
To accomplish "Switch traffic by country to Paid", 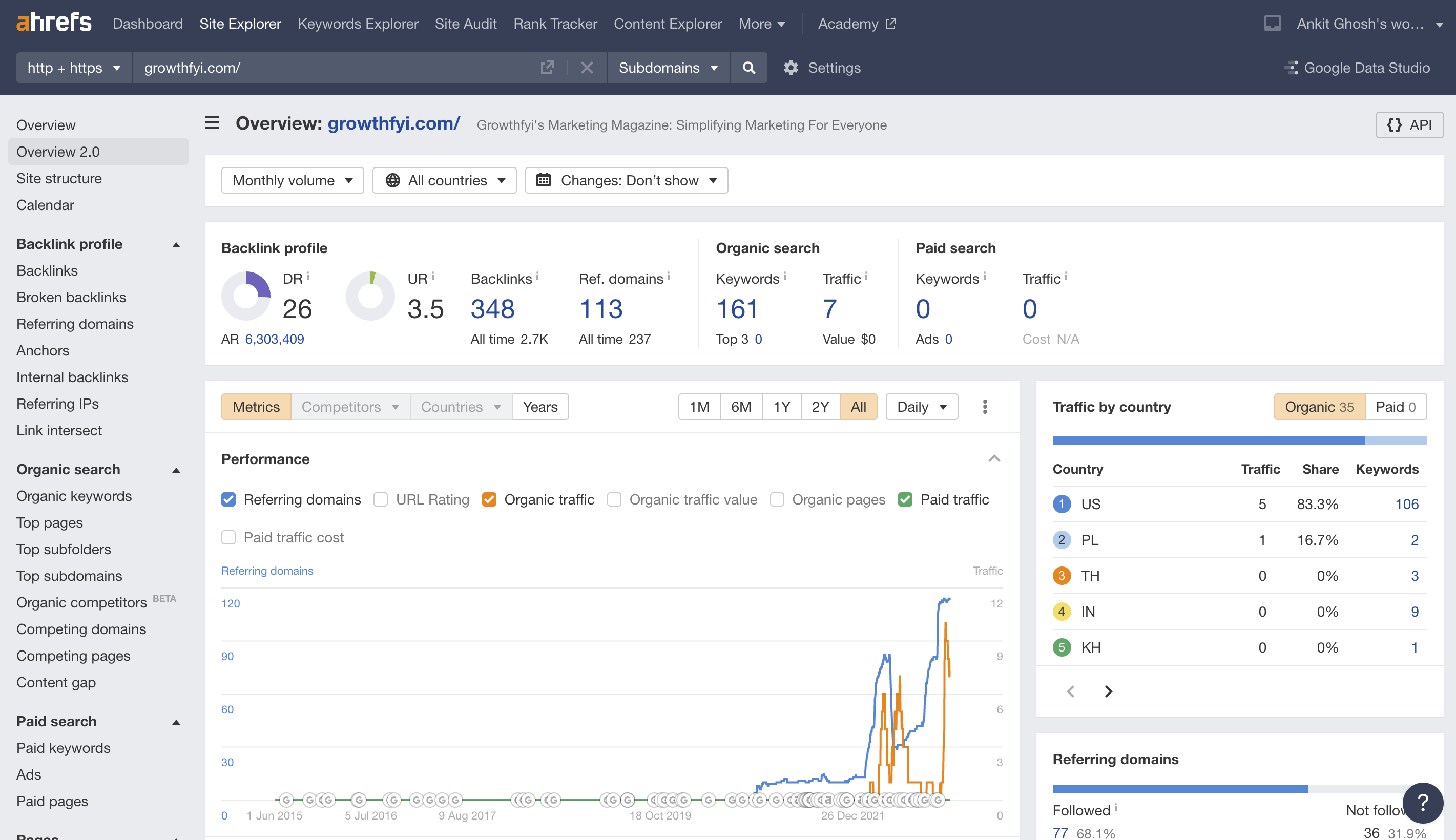I will click(x=1395, y=407).
